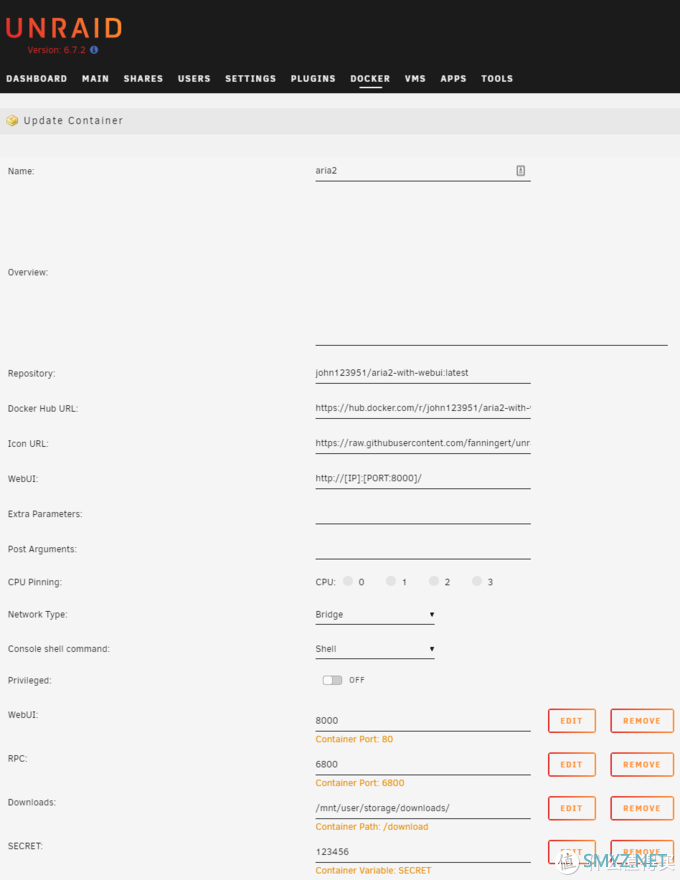Click the SECRET value field

pyautogui.click(x=422, y=852)
